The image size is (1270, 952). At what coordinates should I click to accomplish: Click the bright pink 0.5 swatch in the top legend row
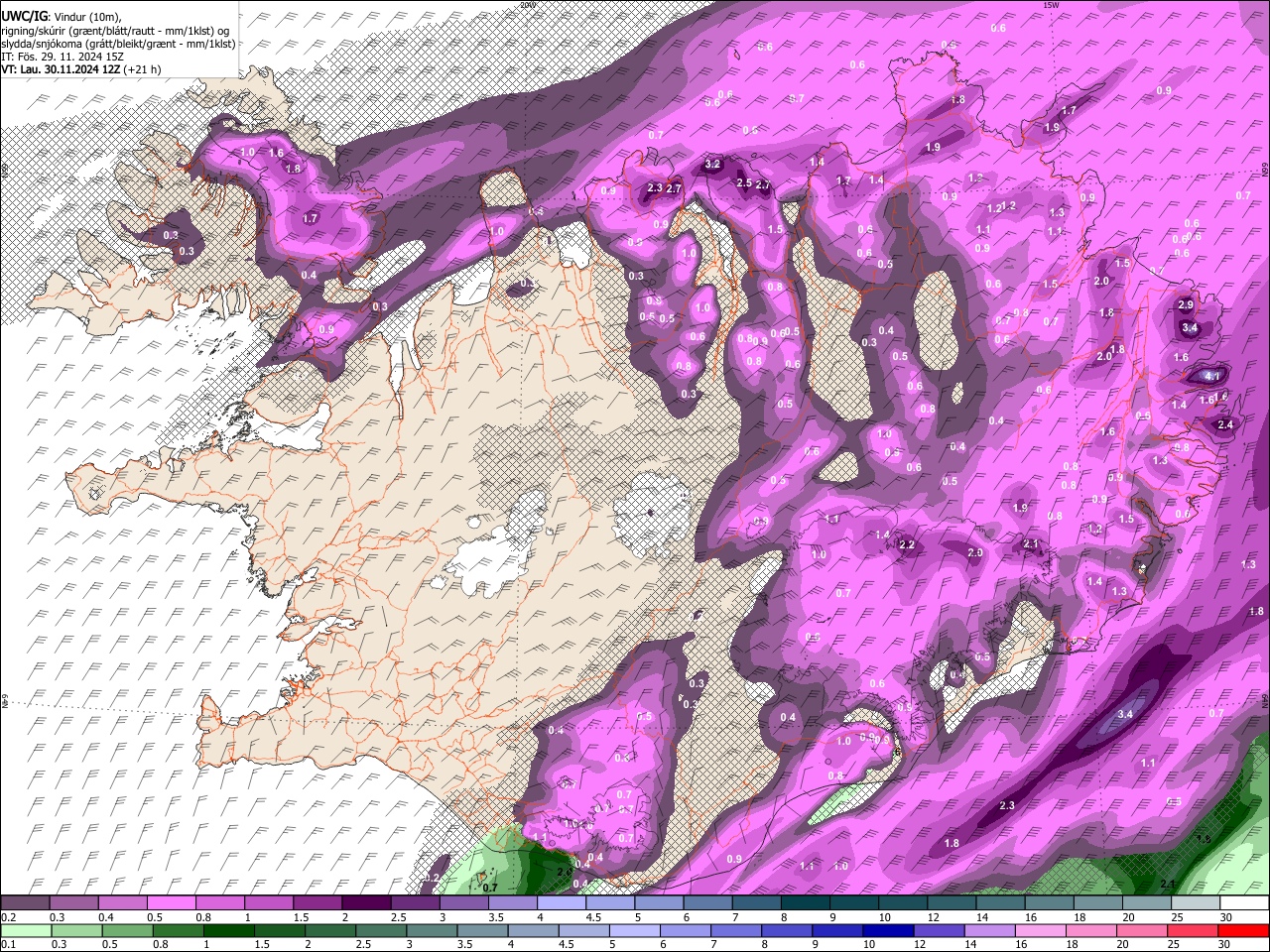click(171, 903)
